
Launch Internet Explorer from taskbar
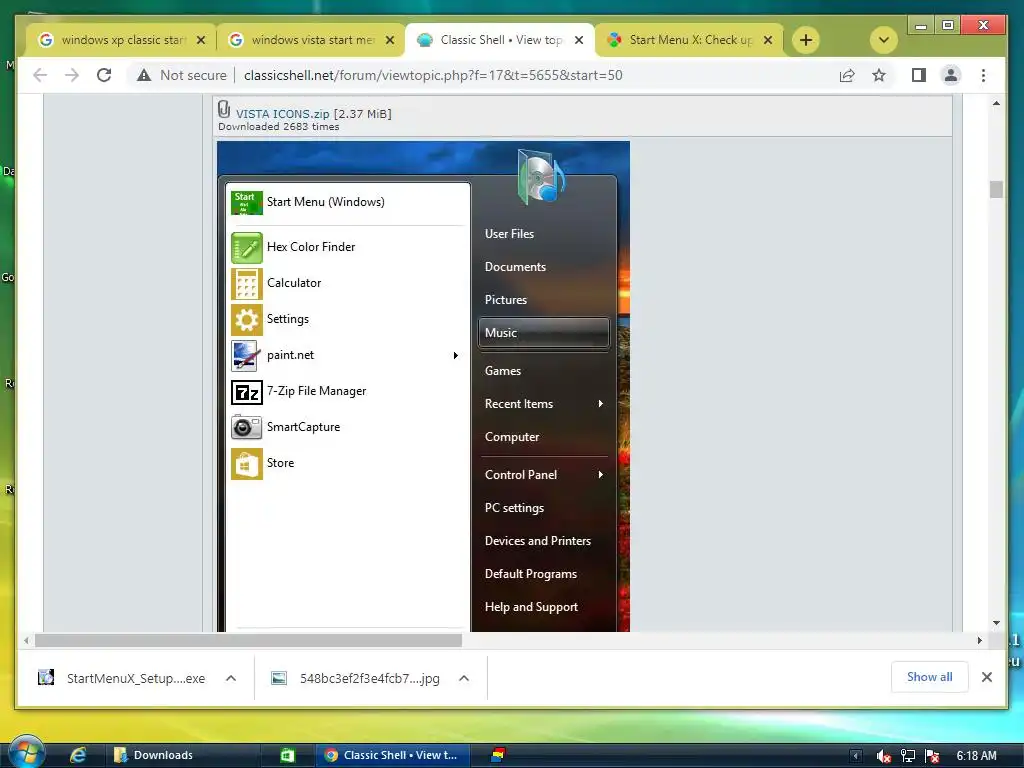click(x=78, y=755)
